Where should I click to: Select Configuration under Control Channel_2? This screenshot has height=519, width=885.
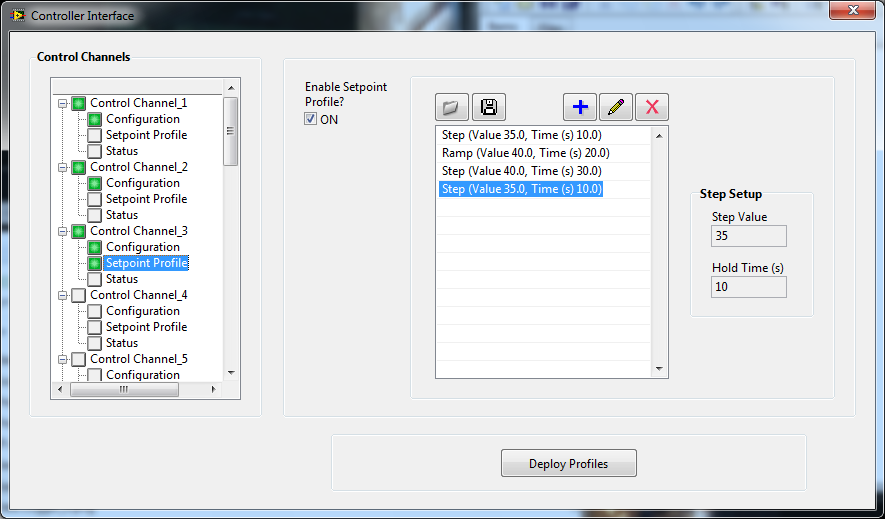[x=143, y=183]
